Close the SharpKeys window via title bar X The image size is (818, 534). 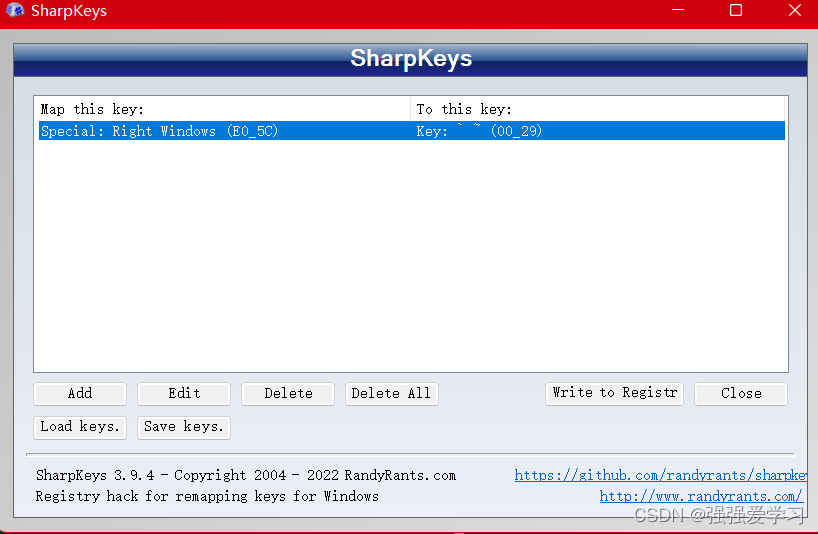coord(795,10)
